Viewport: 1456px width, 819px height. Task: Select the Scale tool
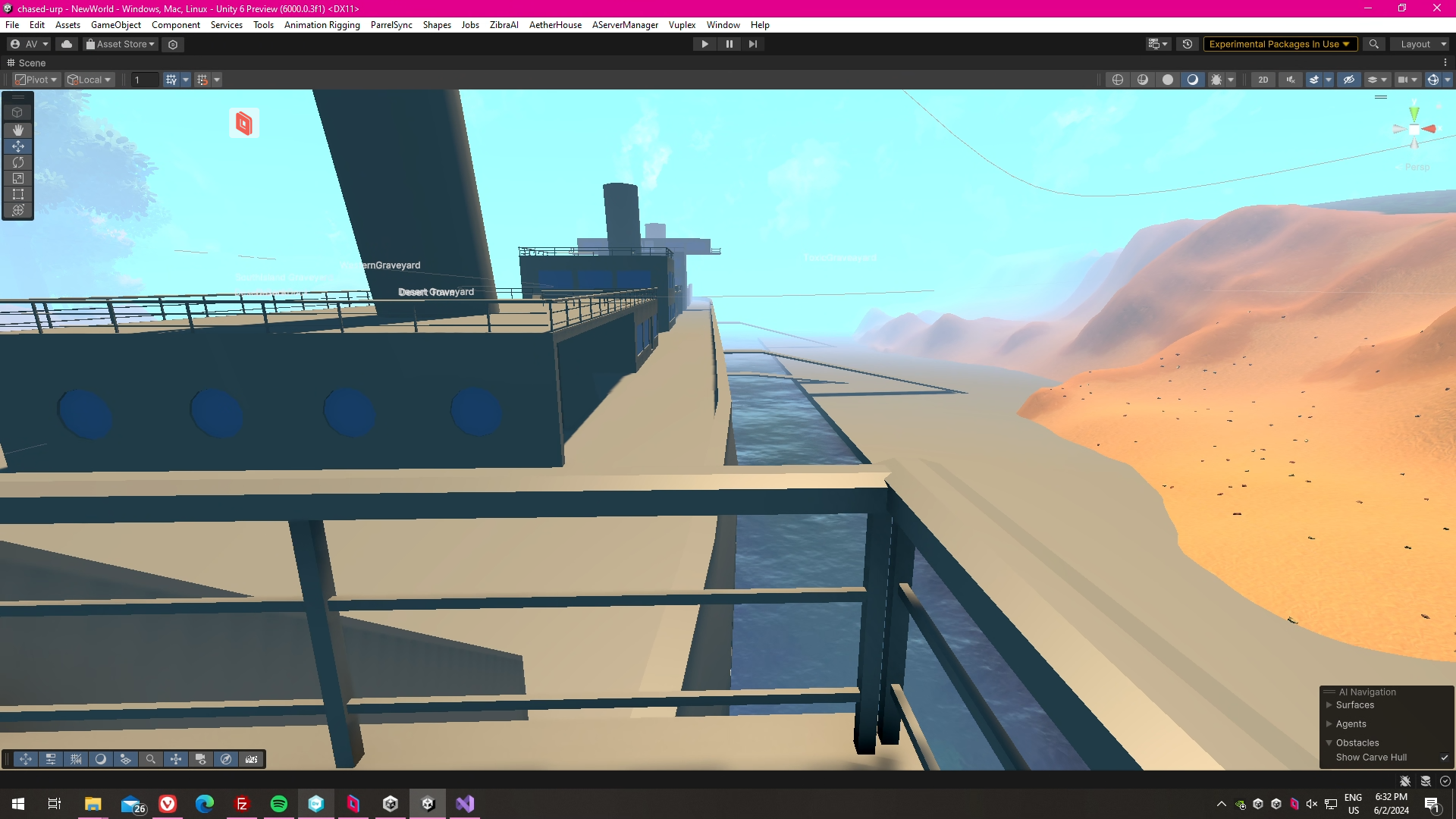pos(18,178)
